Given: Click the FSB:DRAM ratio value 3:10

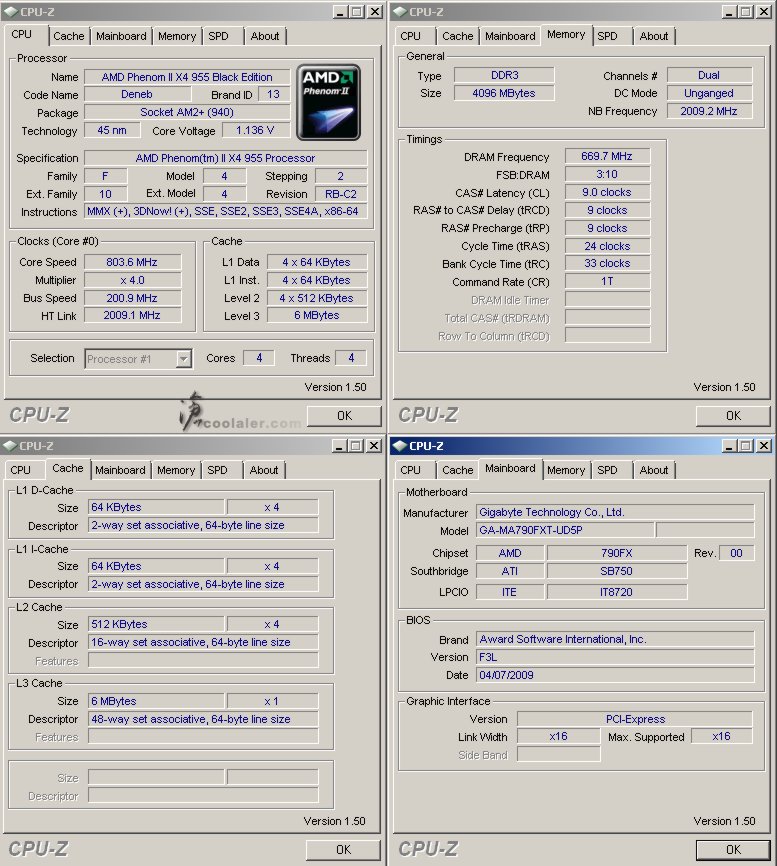Looking at the screenshot, I should click(607, 175).
